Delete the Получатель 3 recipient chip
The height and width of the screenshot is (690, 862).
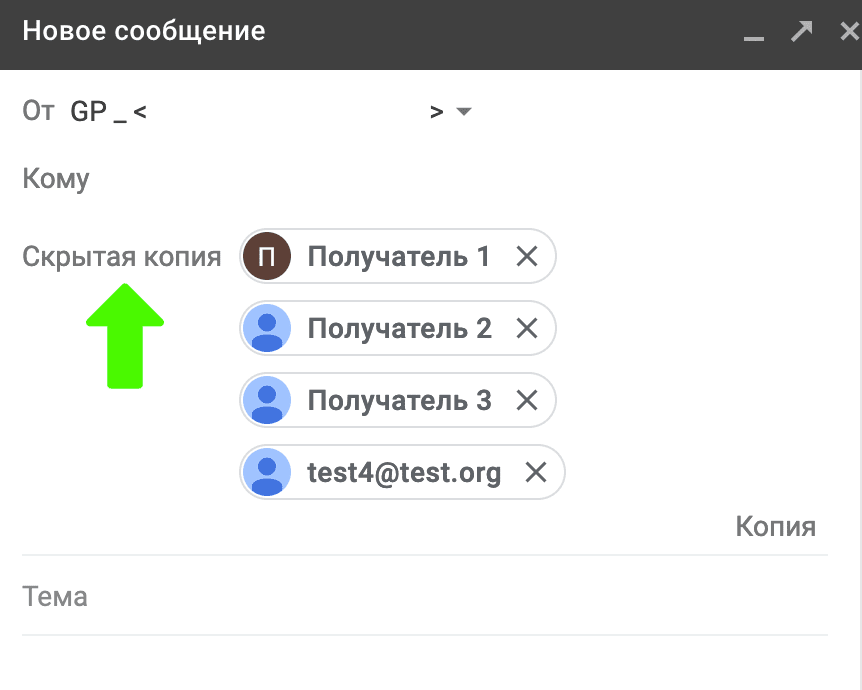(527, 400)
